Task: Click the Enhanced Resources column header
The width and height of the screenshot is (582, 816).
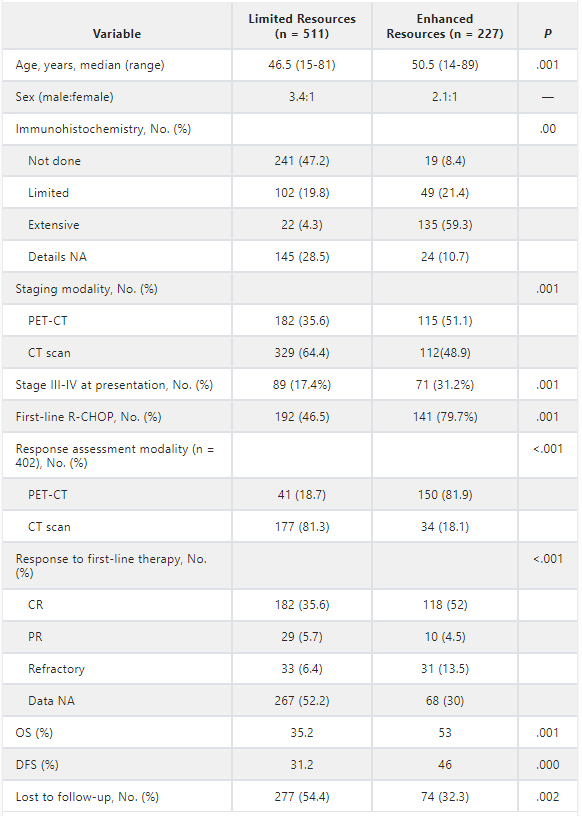Action: [x=445, y=26]
